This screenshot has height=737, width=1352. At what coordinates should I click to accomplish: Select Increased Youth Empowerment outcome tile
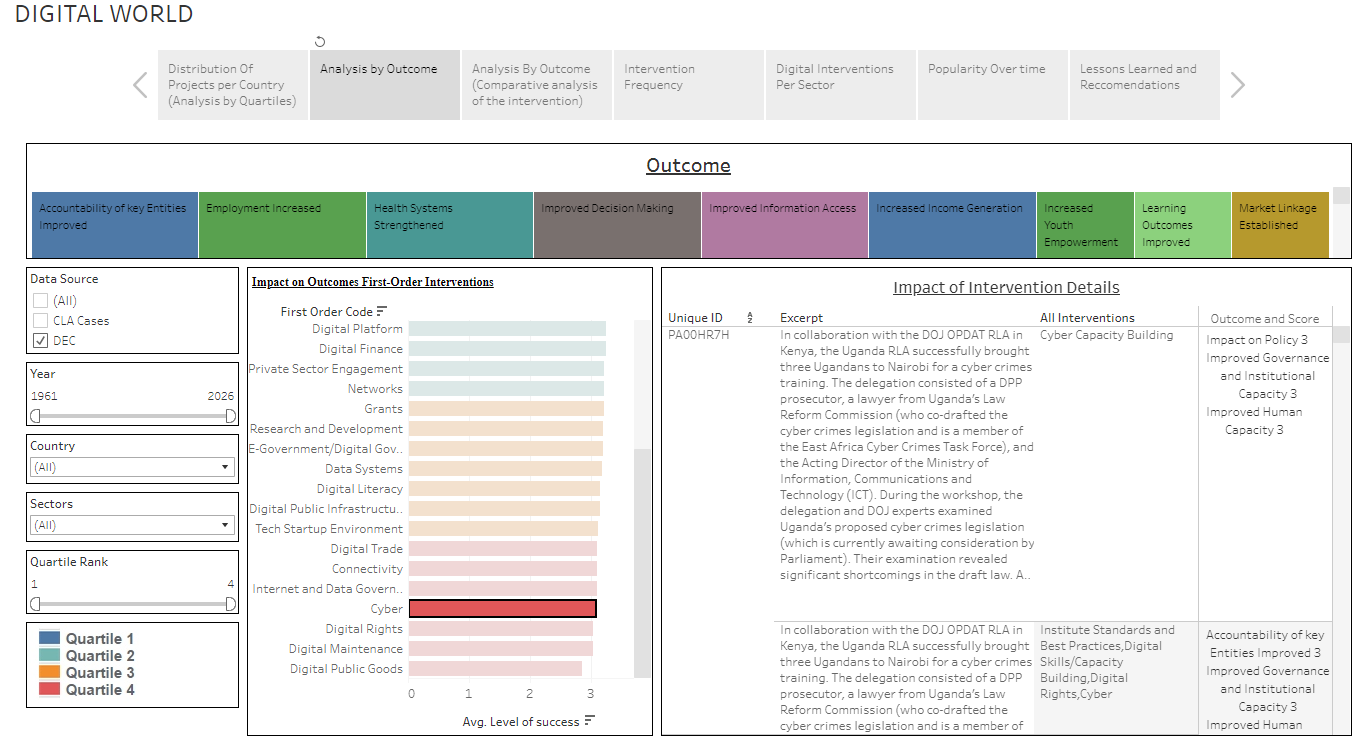tap(1085, 225)
